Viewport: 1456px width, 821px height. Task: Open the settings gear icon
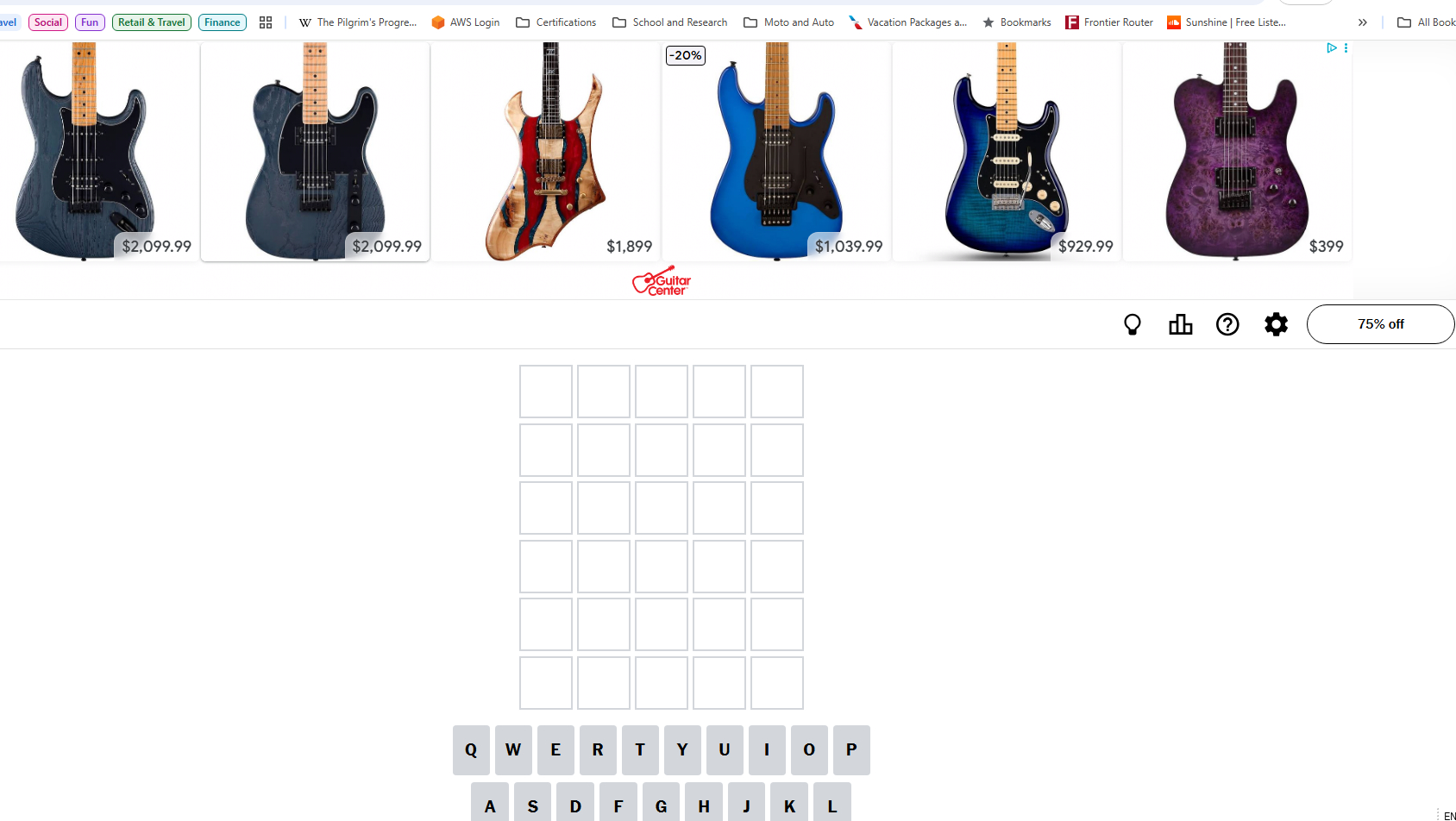[1276, 324]
